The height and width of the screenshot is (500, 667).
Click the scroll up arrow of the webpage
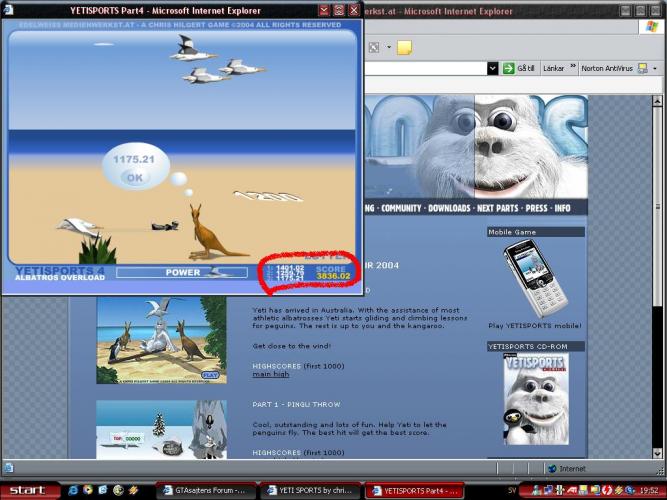(657, 101)
